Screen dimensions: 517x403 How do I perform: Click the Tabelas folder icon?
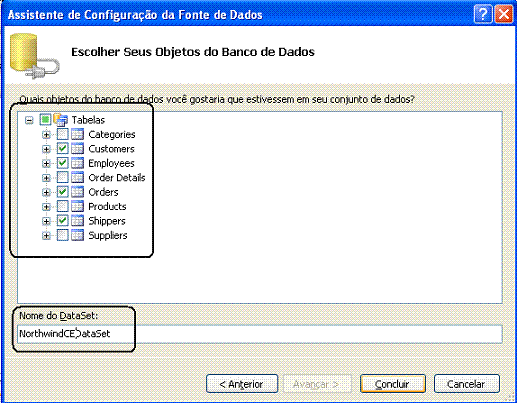tap(61, 119)
